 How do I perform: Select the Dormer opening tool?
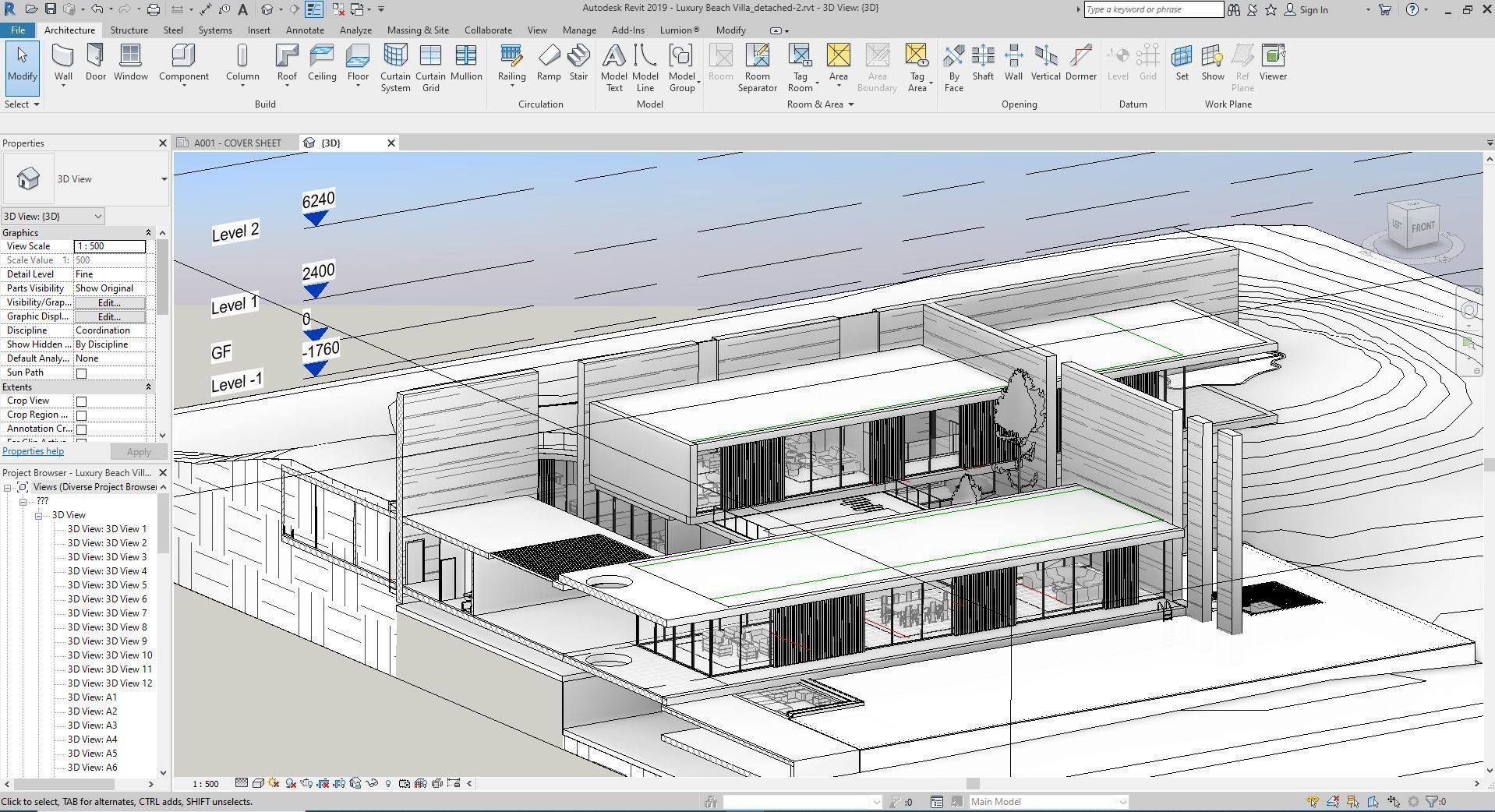pos(1081,62)
